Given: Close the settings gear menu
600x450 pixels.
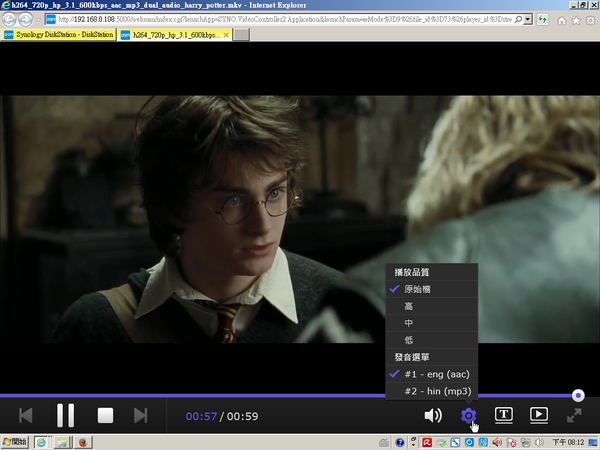Looking at the screenshot, I should [x=468, y=415].
